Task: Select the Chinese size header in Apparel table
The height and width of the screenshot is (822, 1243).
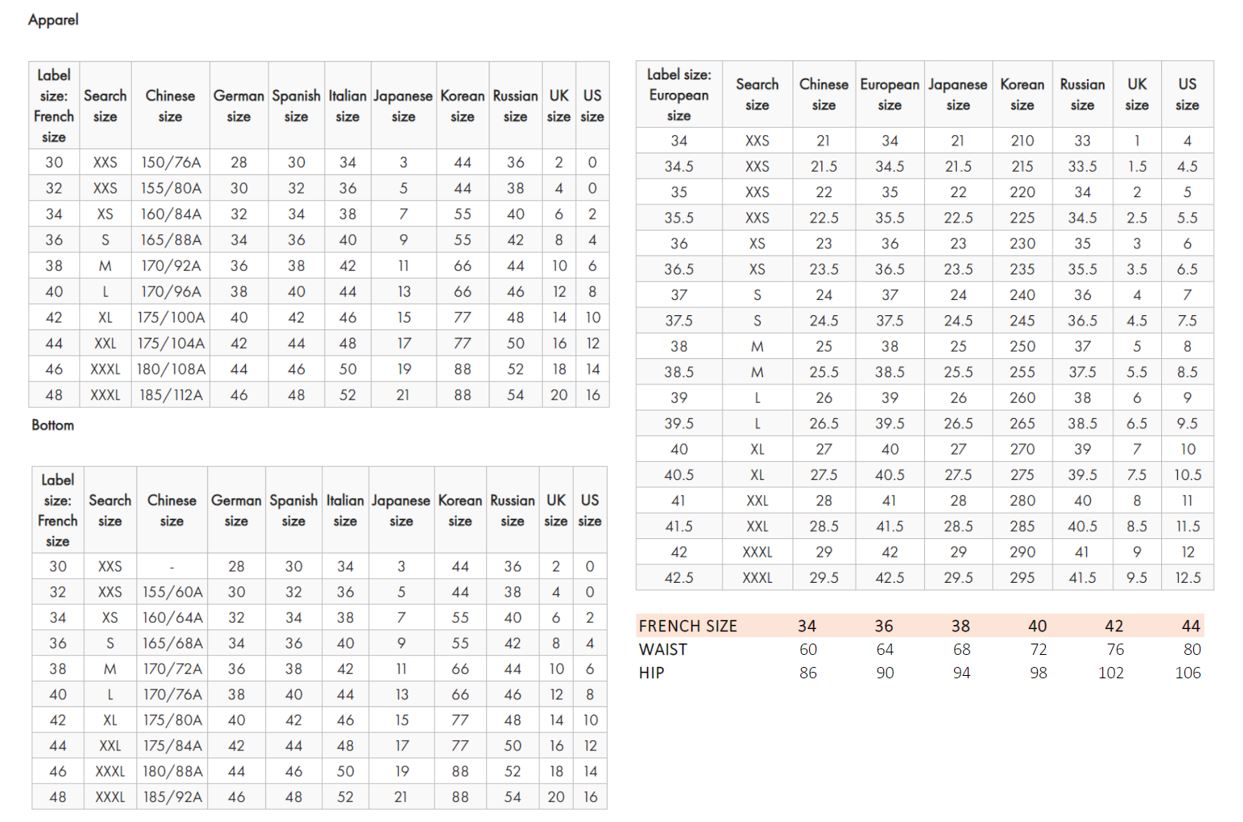Action: [x=170, y=106]
